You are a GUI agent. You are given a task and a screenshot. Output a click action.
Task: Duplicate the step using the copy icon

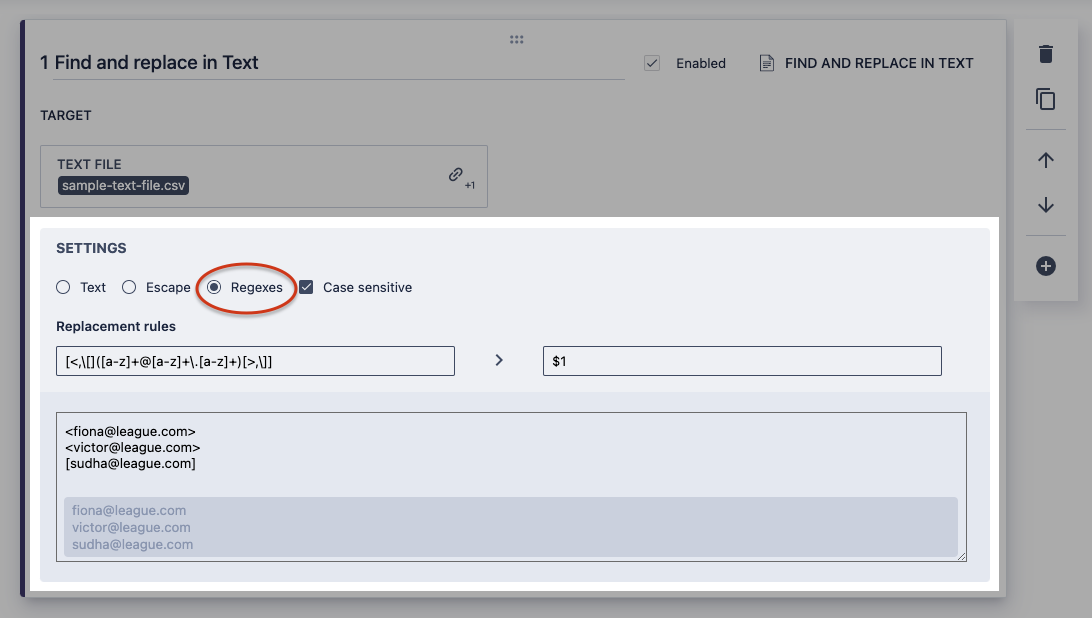click(1046, 99)
